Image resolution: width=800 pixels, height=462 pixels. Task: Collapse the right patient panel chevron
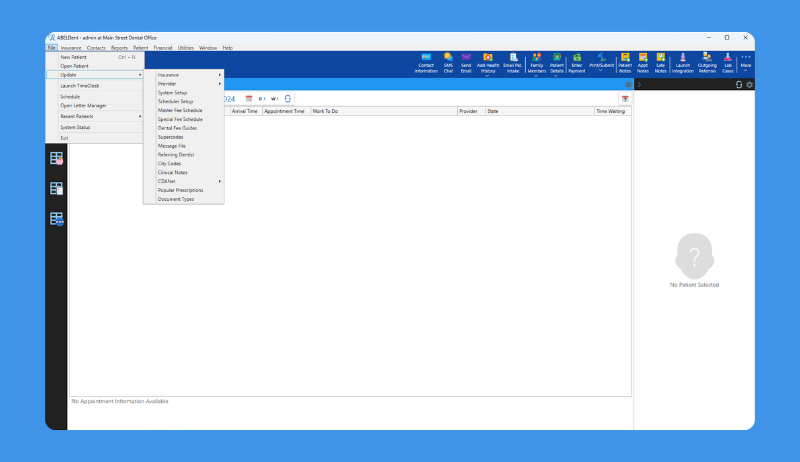(639, 85)
